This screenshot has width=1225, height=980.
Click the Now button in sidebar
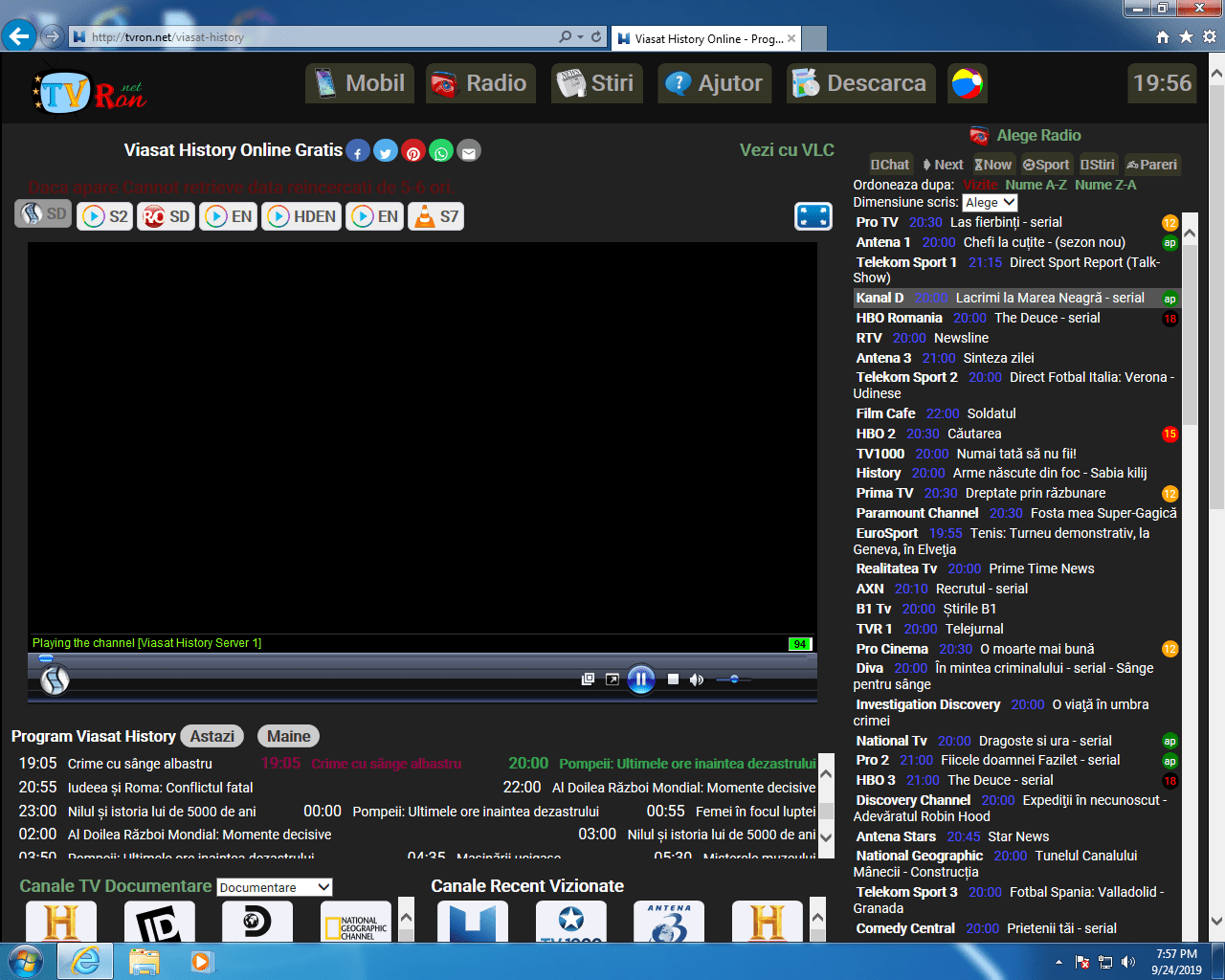point(993,165)
